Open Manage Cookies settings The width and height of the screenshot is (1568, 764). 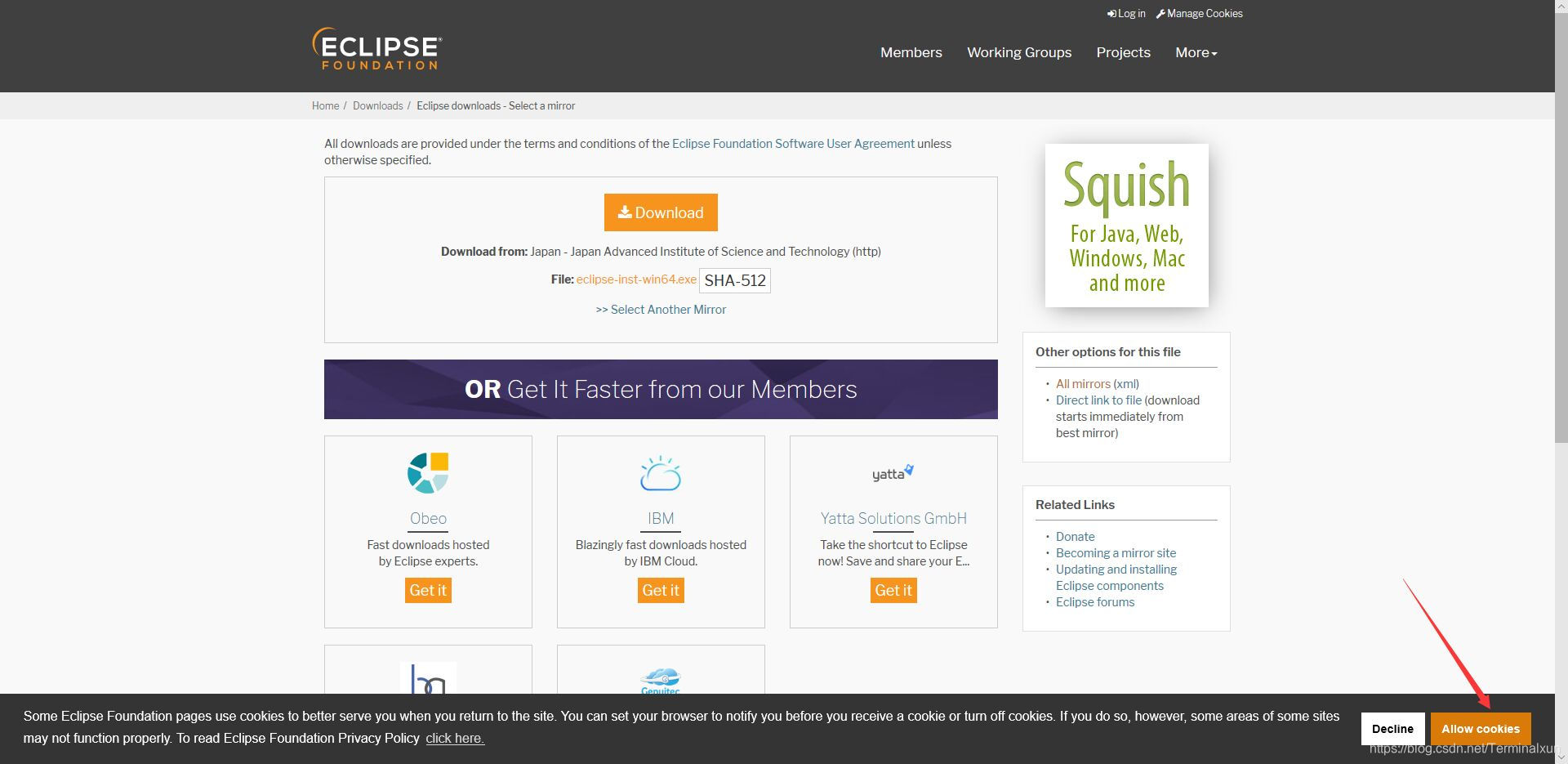pyautogui.click(x=1199, y=13)
